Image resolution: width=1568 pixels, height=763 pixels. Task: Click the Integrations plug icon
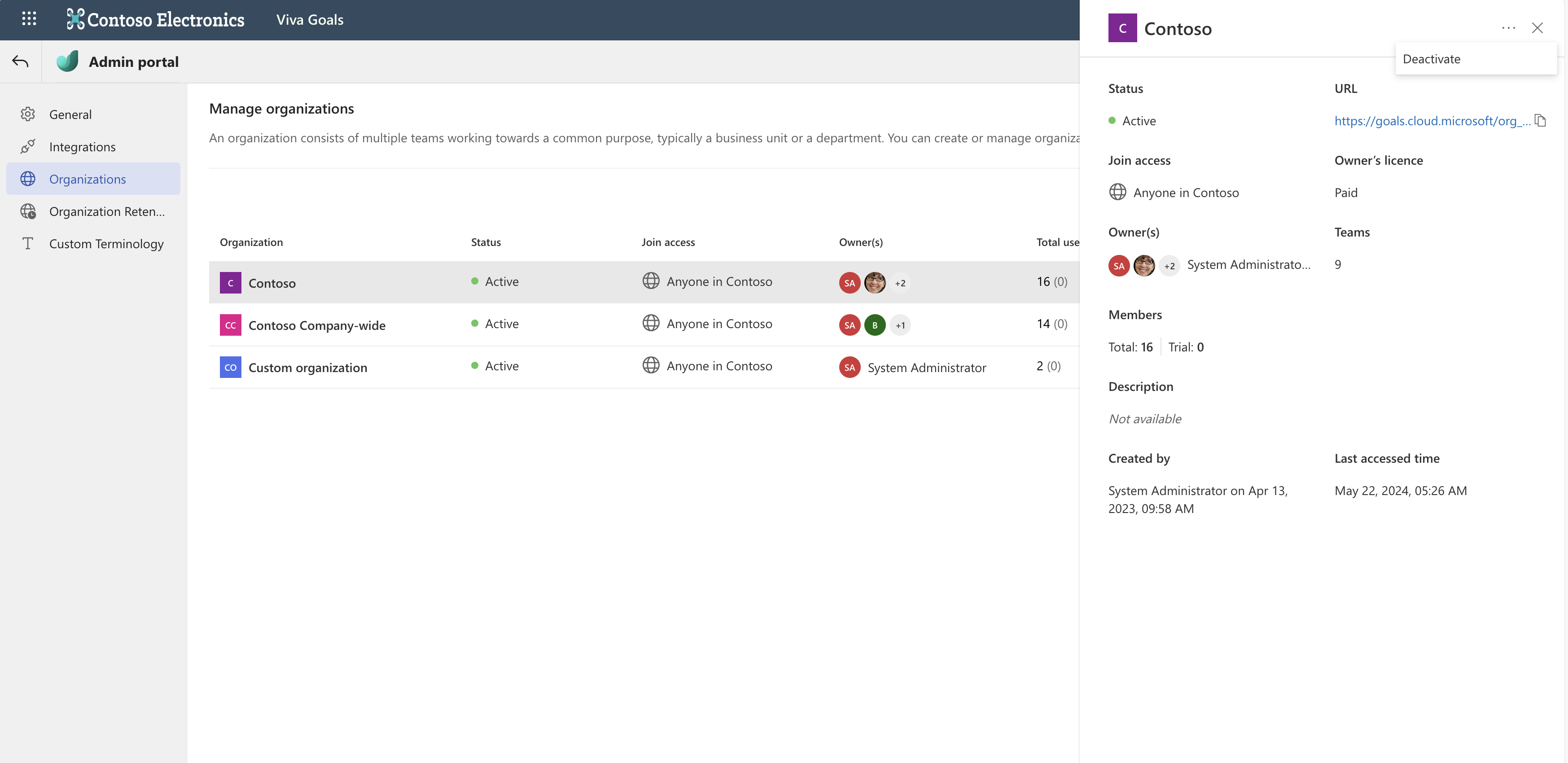point(28,147)
